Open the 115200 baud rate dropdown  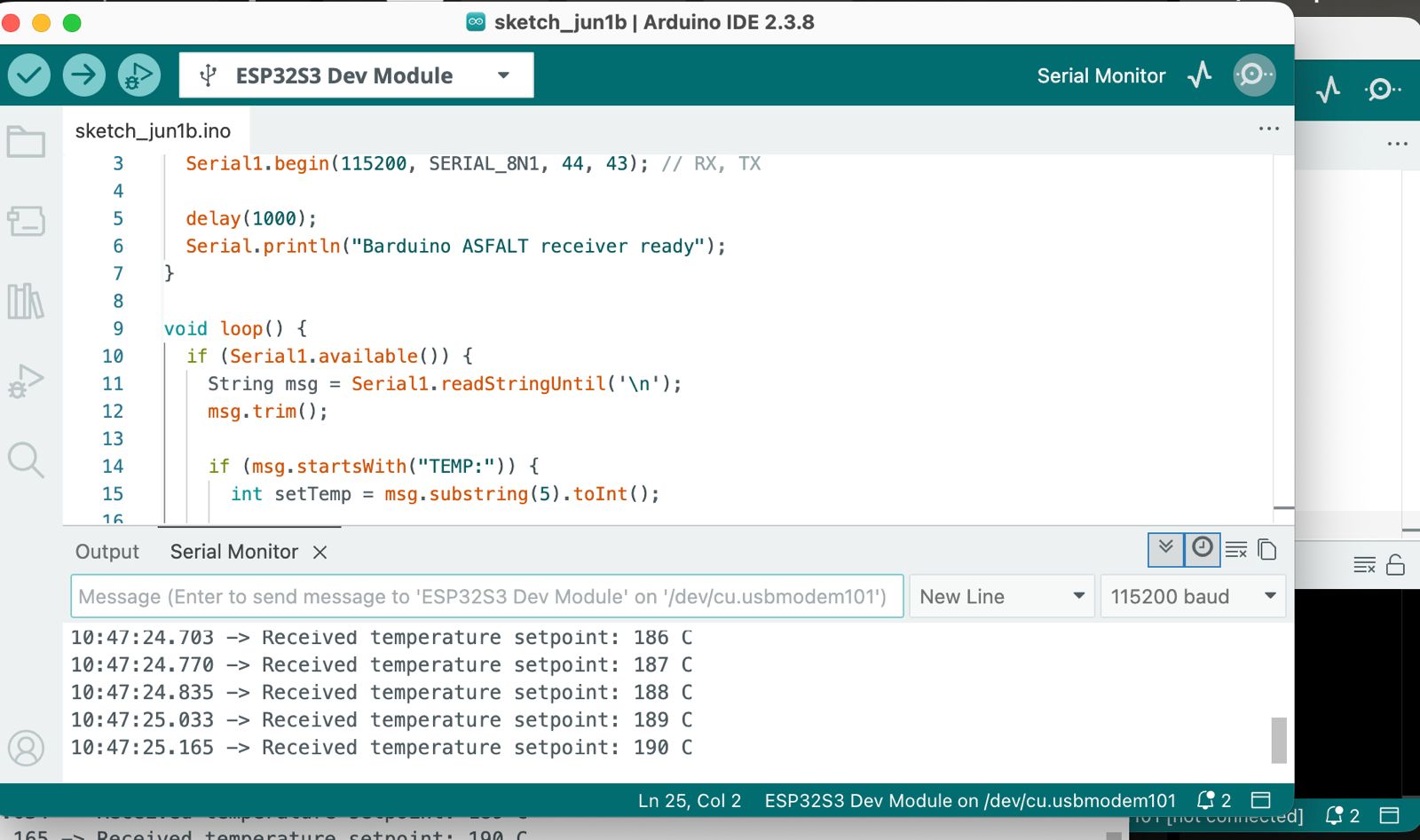coord(1193,596)
